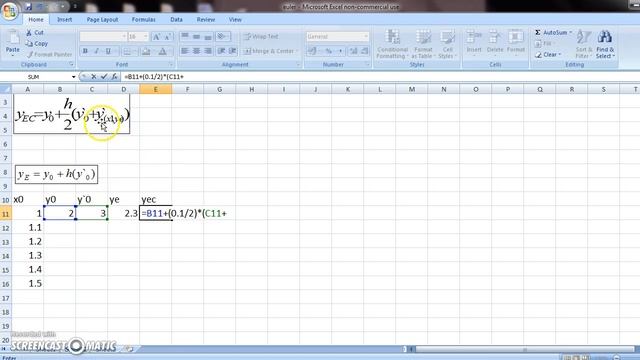Switch to the Insert tab
This screenshot has height=360, width=640.
(x=64, y=20)
